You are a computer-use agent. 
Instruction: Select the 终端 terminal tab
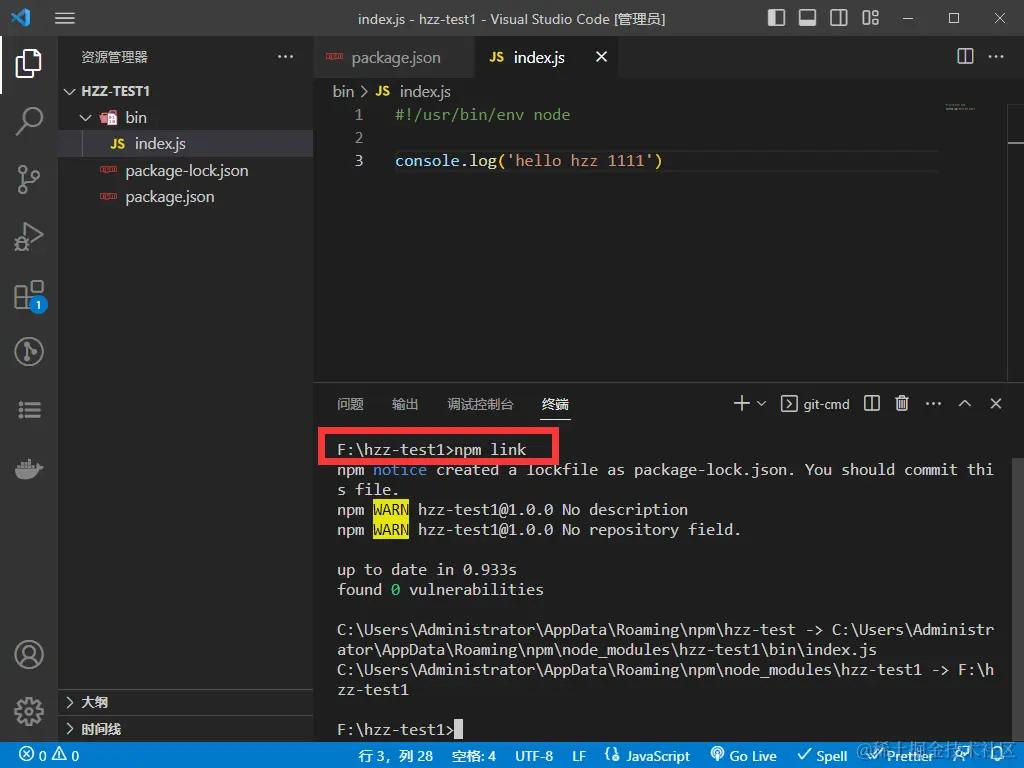555,404
